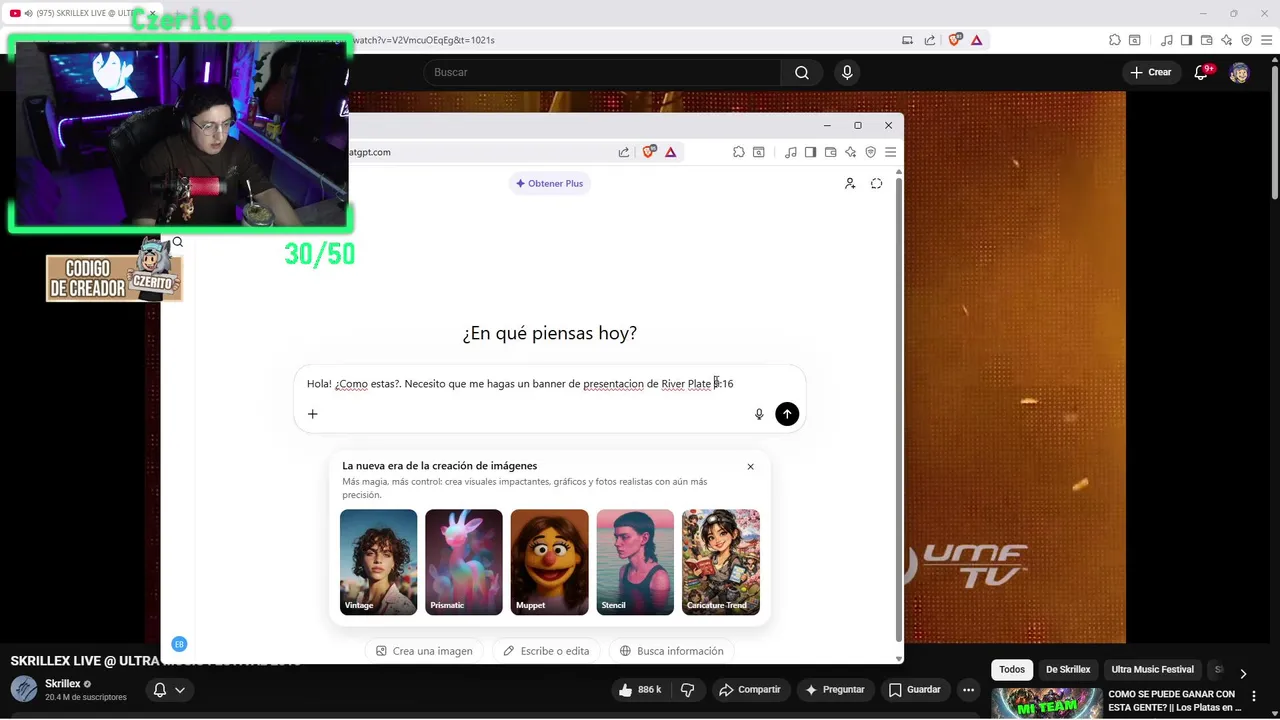The width and height of the screenshot is (1280, 720).
Task: Open Brave VPN shield in YouTube window toolbar
Action: [x=1247, y=40]
